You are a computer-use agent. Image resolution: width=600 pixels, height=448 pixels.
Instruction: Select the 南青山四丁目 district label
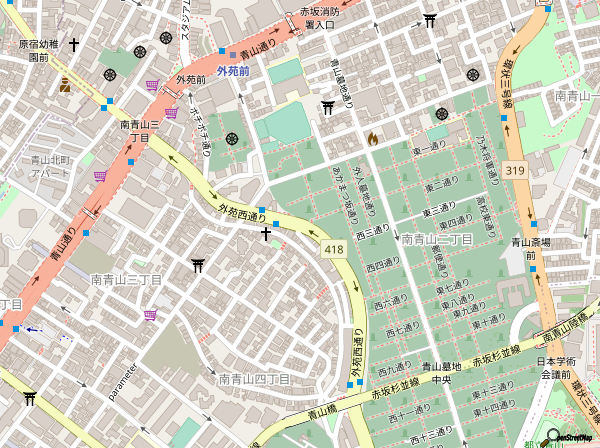pos(254,379)
